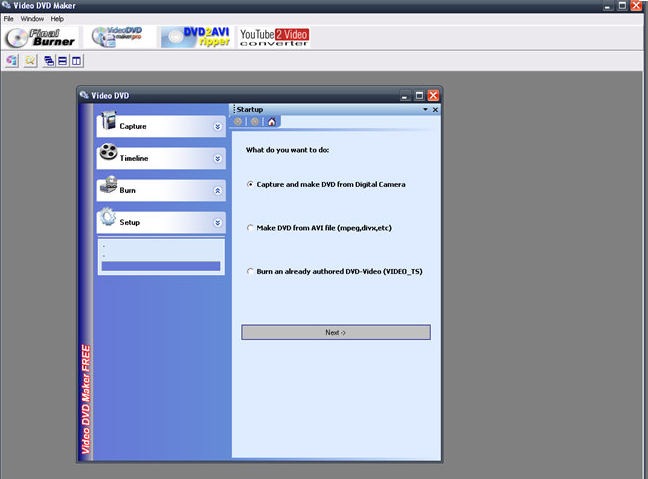This screenshot has height=479, width=648.
Task: Expand the Capture section chevron
Action: click(218, 126)
